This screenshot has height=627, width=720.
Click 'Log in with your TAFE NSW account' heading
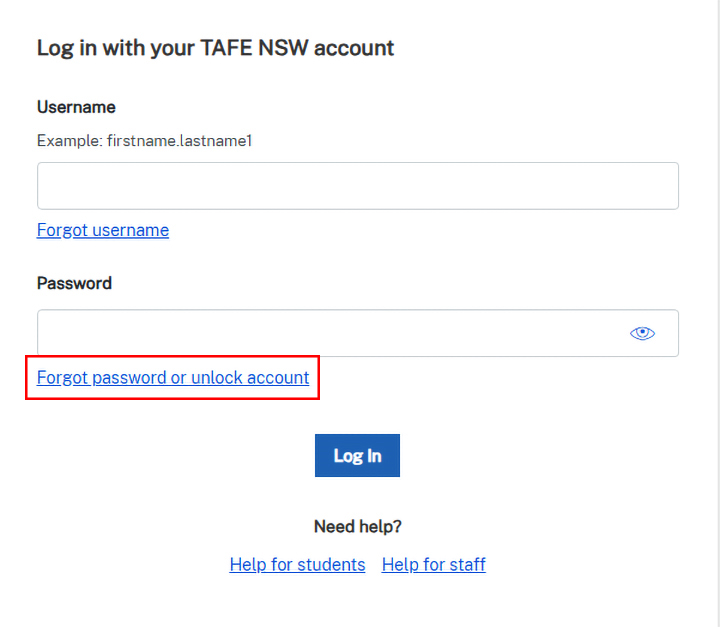[x=215, y=47]
